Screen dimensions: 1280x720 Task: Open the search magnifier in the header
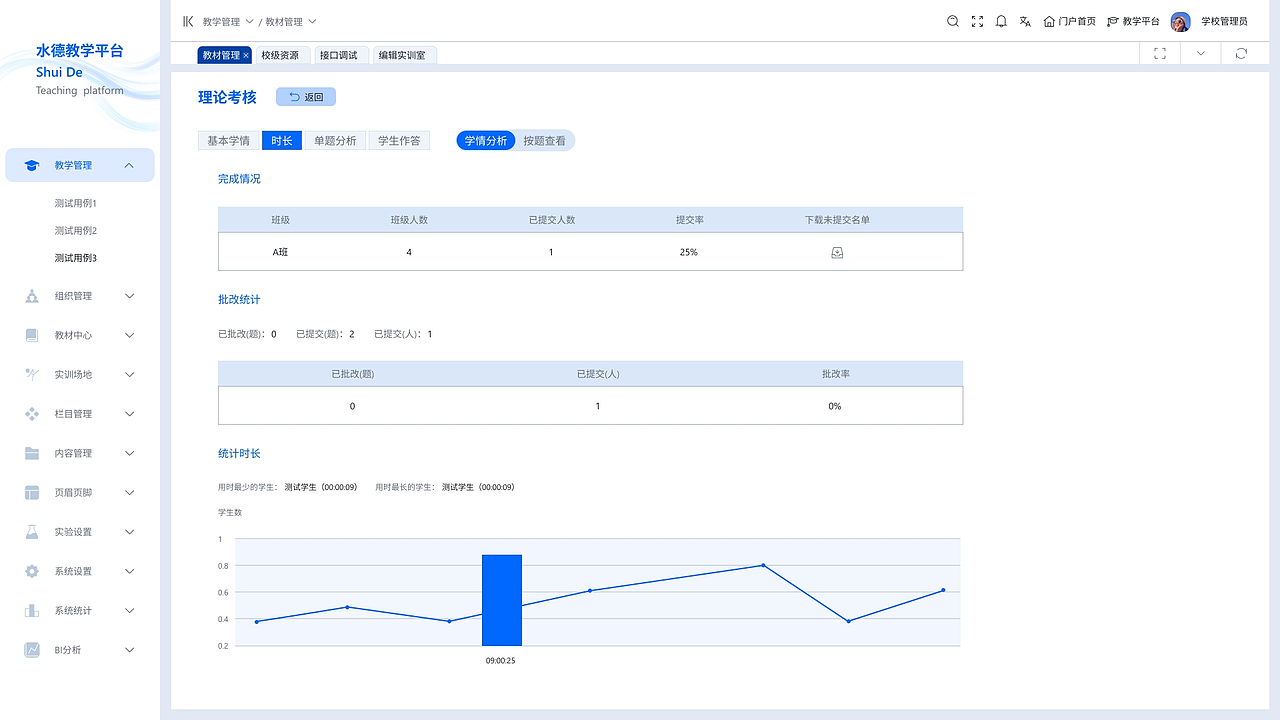[x=953, y=21]
